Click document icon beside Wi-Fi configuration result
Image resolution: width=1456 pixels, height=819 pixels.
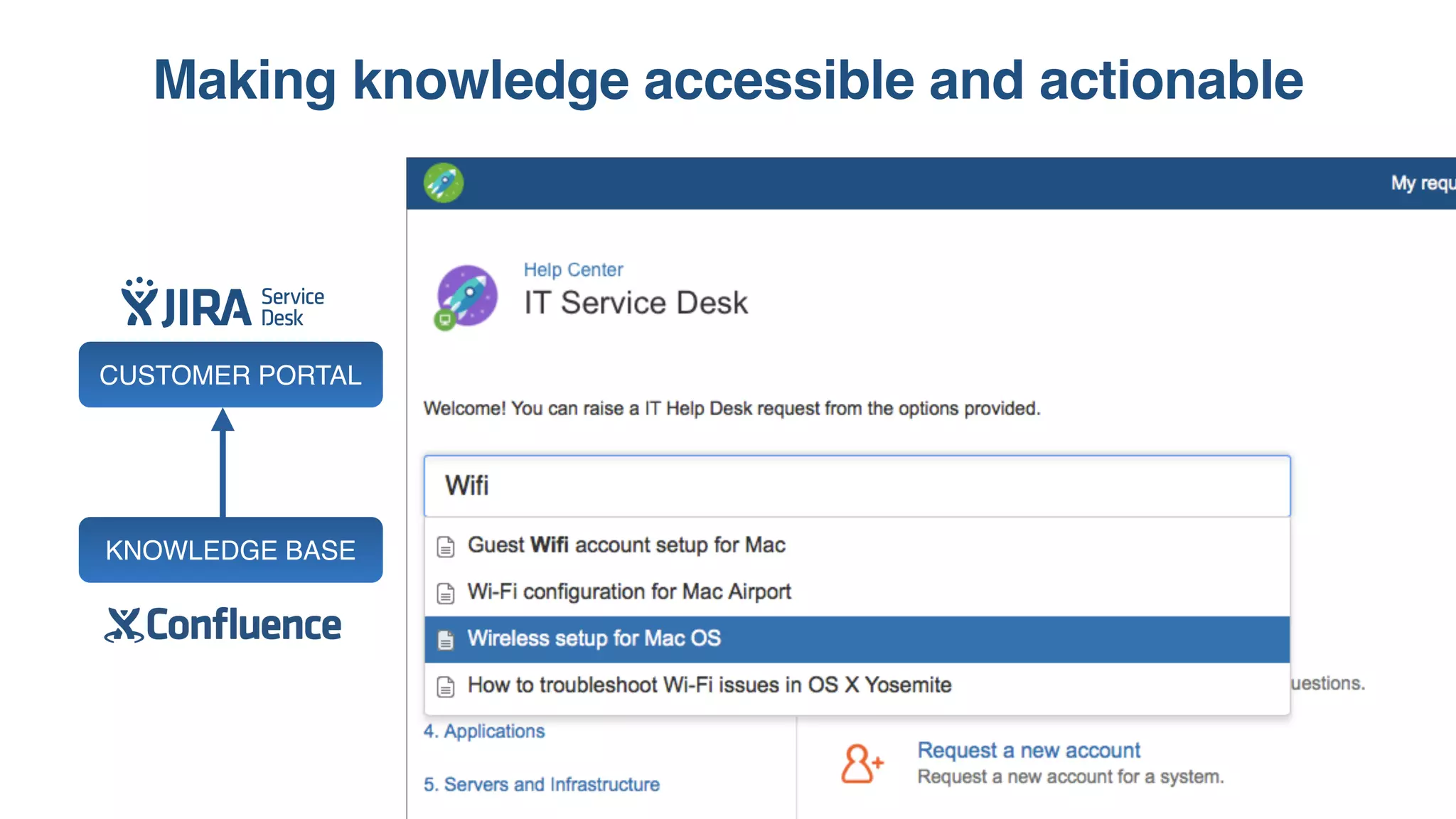[x=446, y=593]
